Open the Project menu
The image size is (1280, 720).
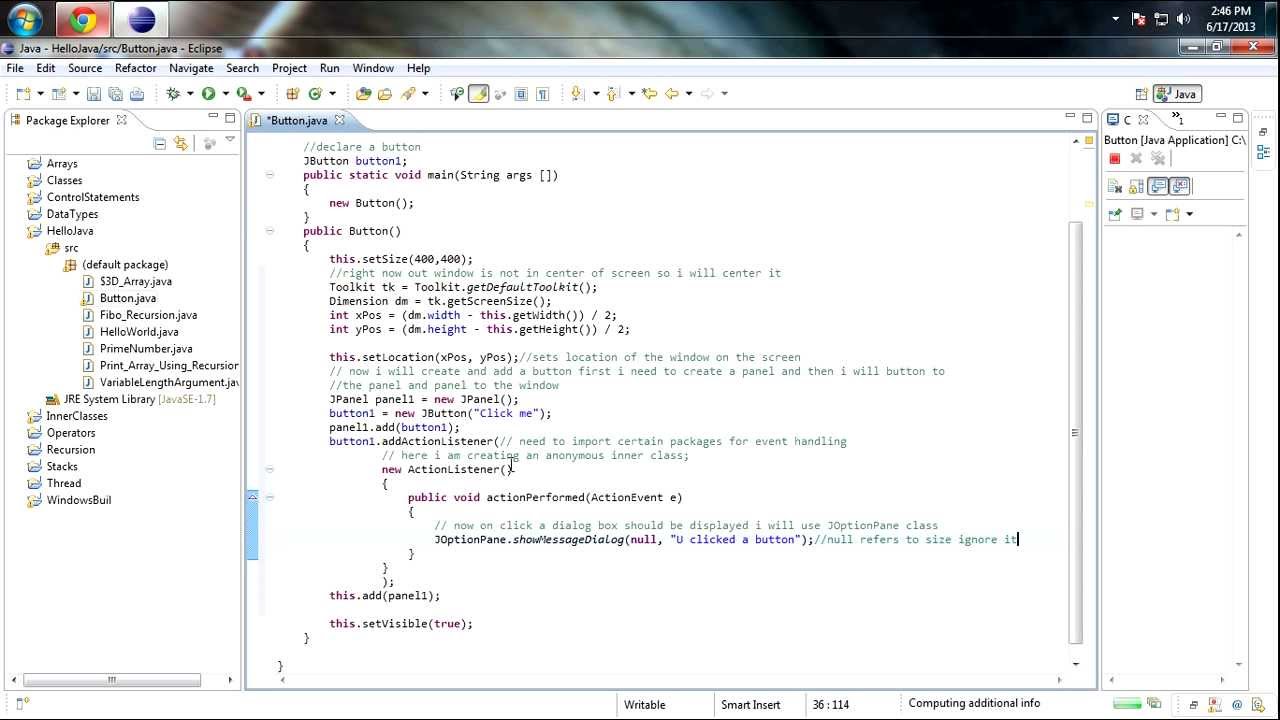click(x=289, y=68)
